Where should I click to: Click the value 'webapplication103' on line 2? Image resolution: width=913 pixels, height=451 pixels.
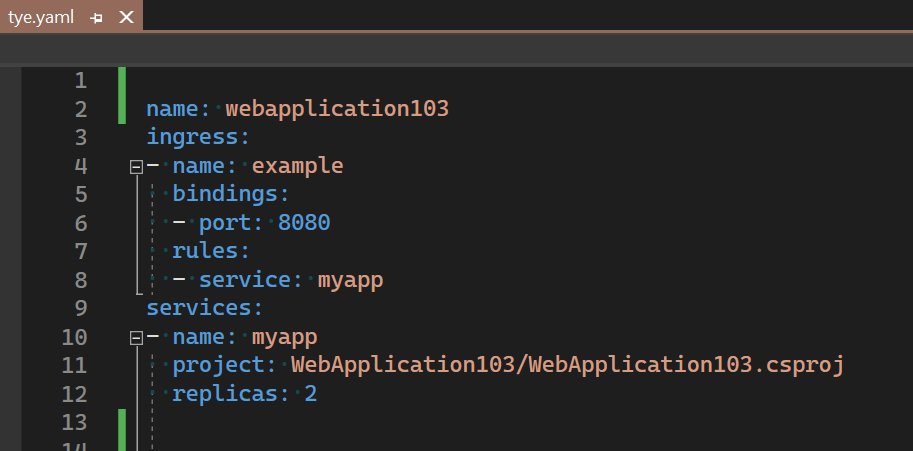tap(337, 109)
